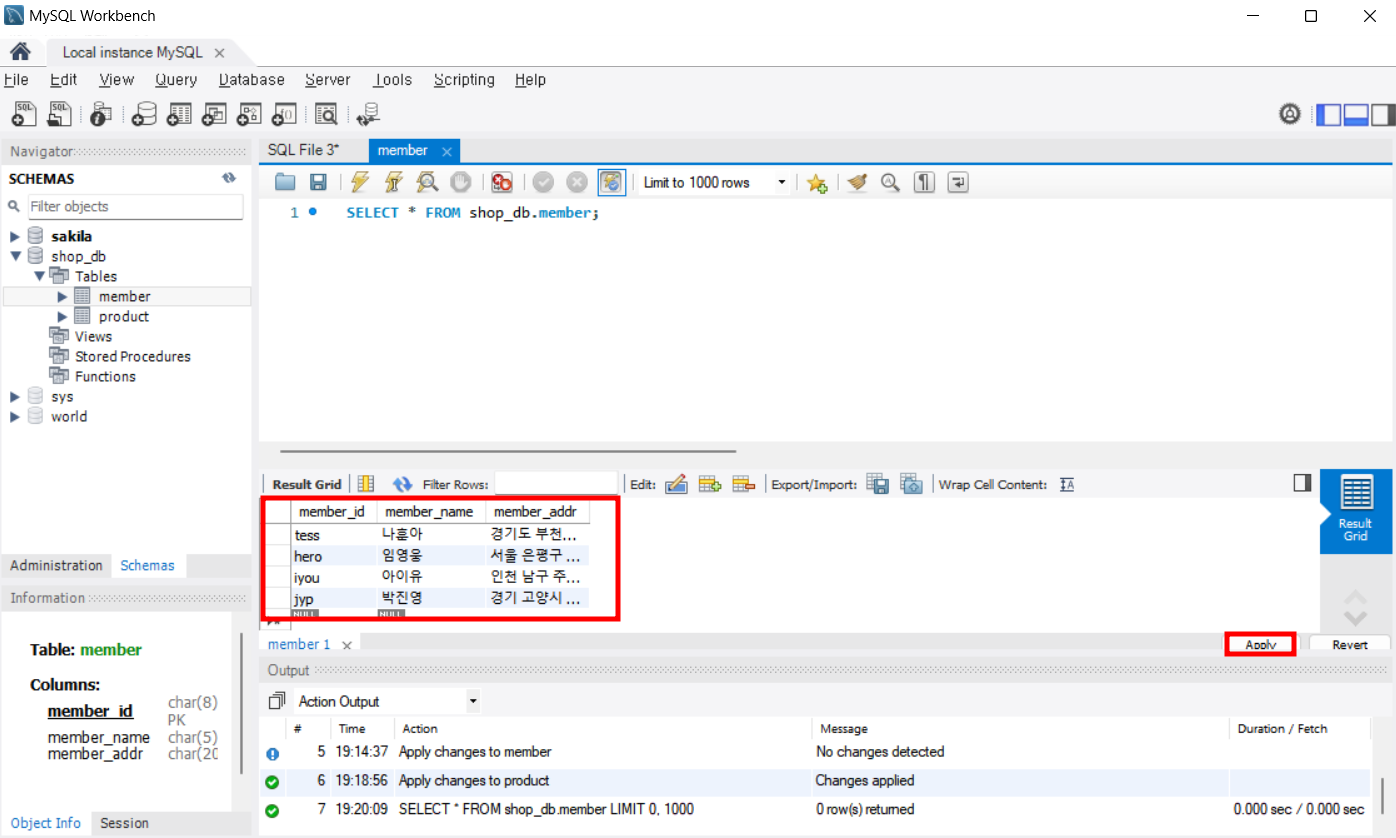The width and height of the screenshot is (1396, 838).
Task: Click Apply button for result changes
Action: tap(1261, 644)
